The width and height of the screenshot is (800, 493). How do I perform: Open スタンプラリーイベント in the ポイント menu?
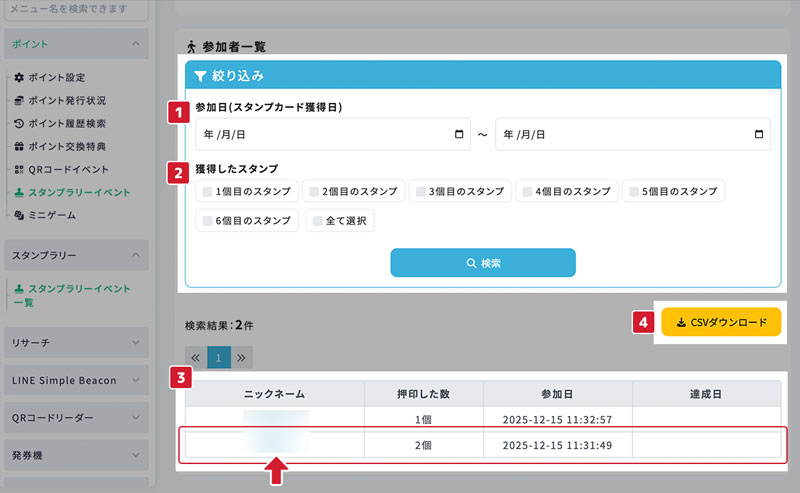[x=78, y=192]
